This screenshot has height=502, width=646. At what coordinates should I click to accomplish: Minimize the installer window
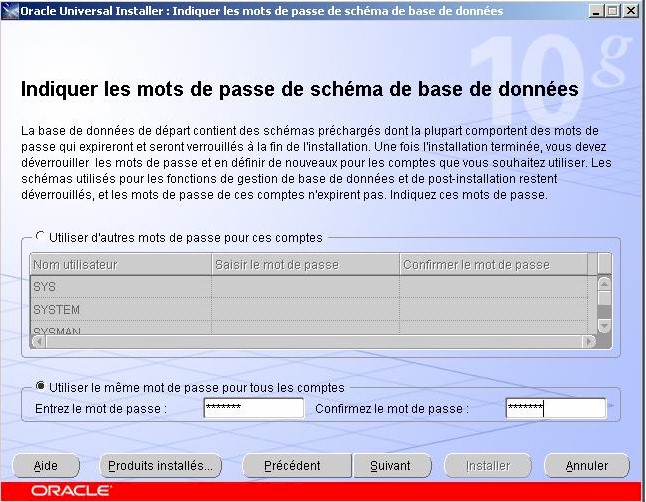[x=595, y=10]
